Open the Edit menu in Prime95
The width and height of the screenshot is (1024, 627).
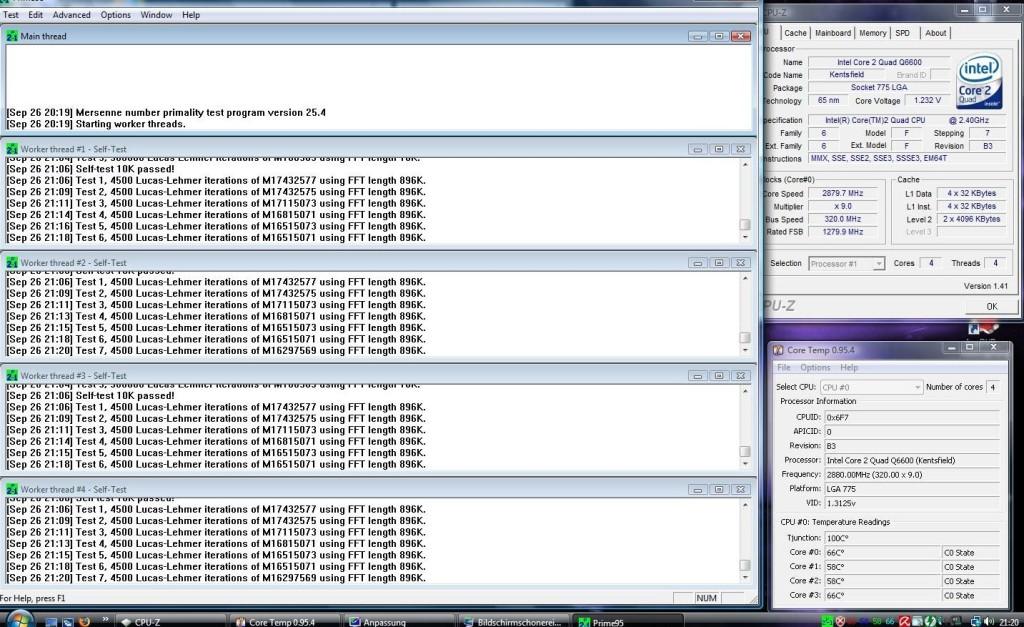pos(36,14)
